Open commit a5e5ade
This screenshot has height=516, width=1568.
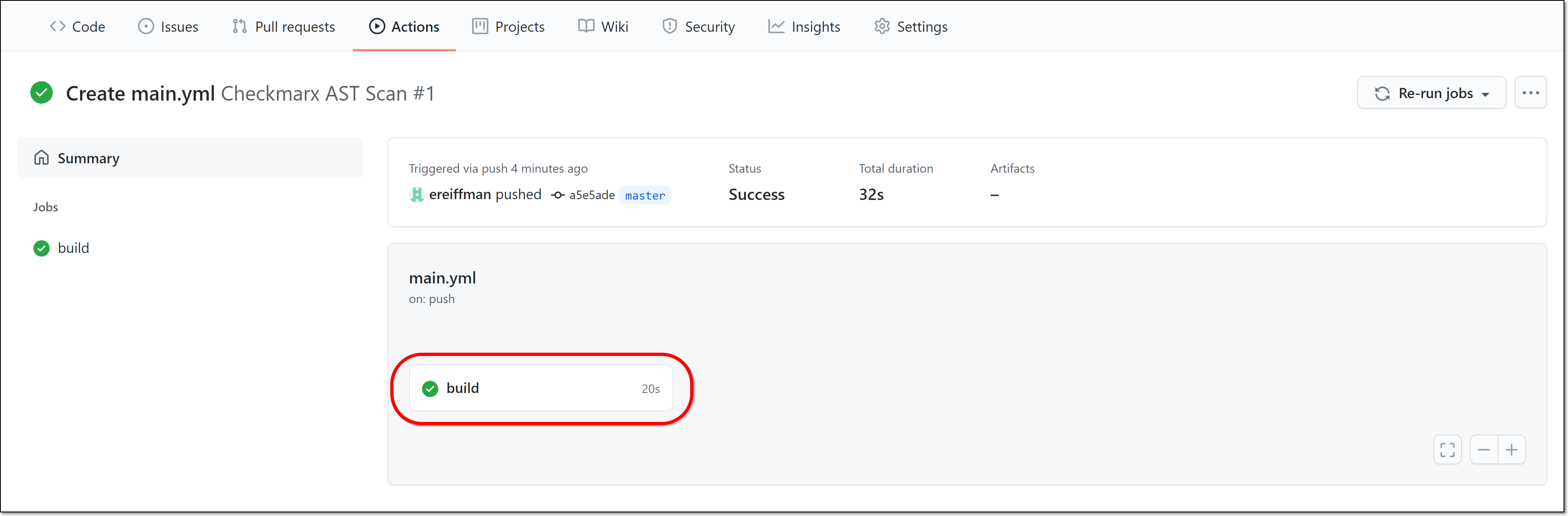[592, 195]
